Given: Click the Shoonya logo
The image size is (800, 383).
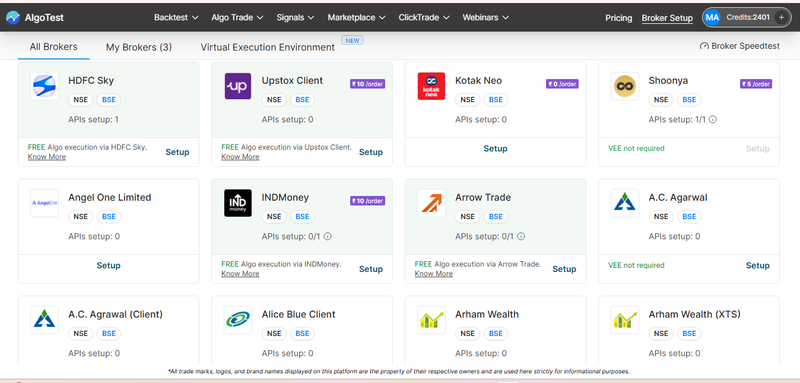Looking at the screenshot, I should [624, 86].
